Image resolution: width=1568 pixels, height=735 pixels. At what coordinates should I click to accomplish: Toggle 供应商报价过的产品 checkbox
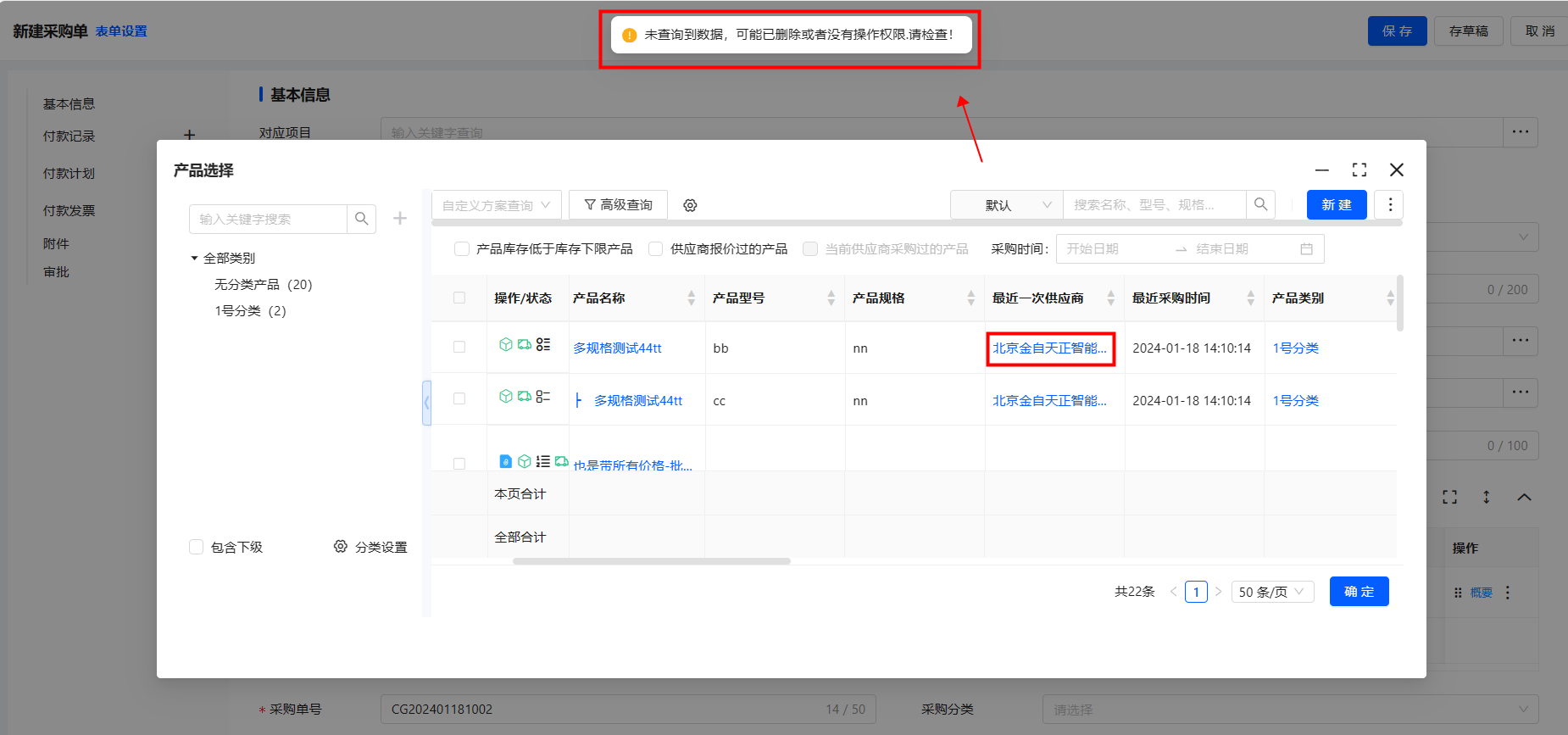pos(655,248)
